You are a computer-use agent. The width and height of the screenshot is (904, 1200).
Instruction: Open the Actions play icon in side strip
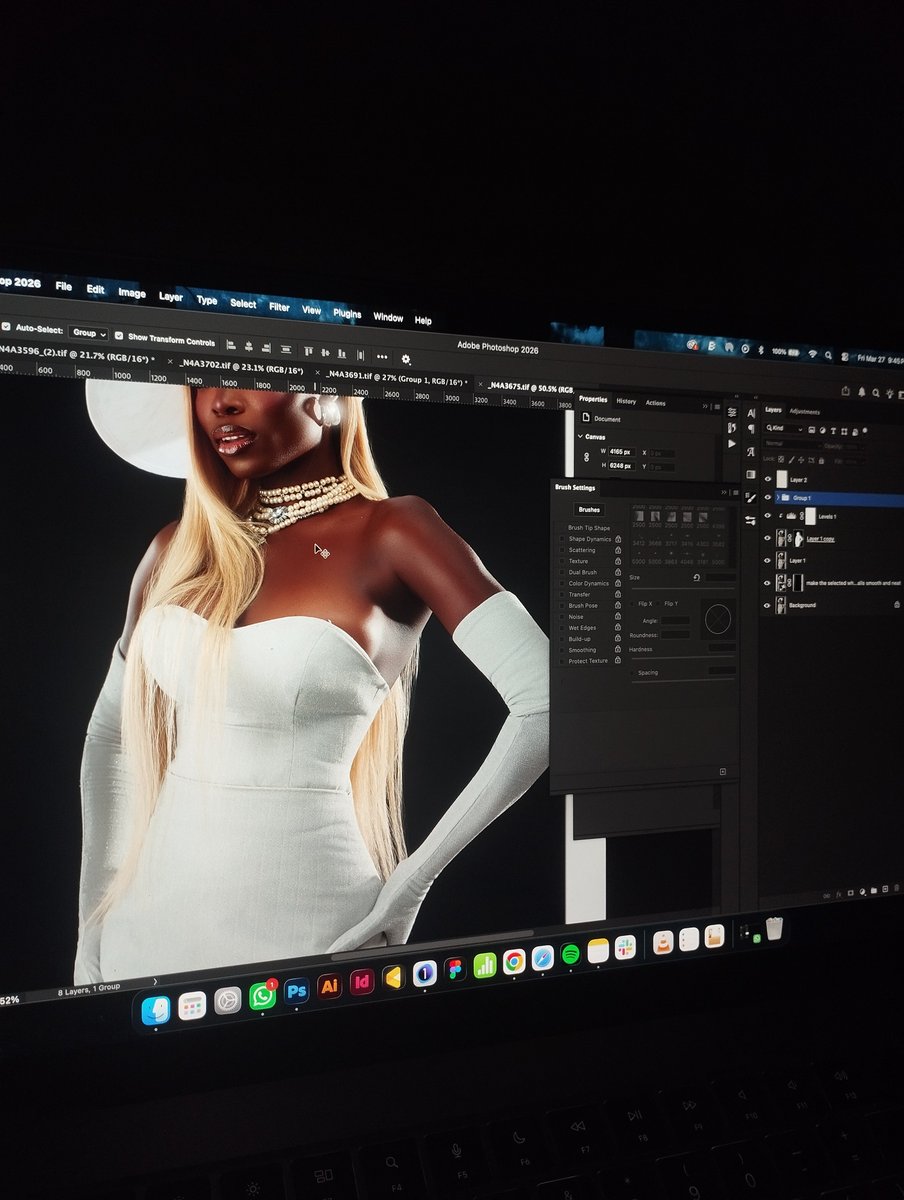(x=732, y=442)
